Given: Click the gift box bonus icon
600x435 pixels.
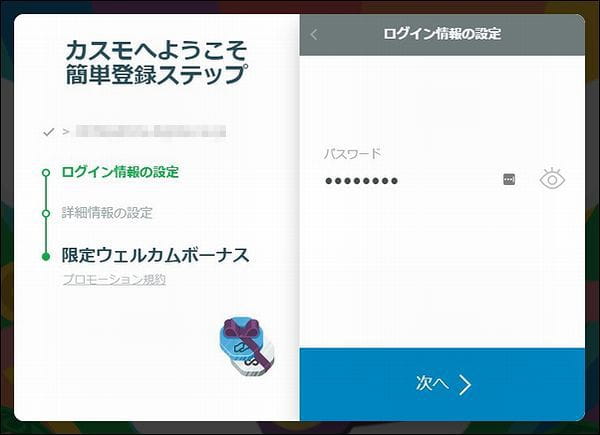Looking at the screenshot, I should coord(247,346).
